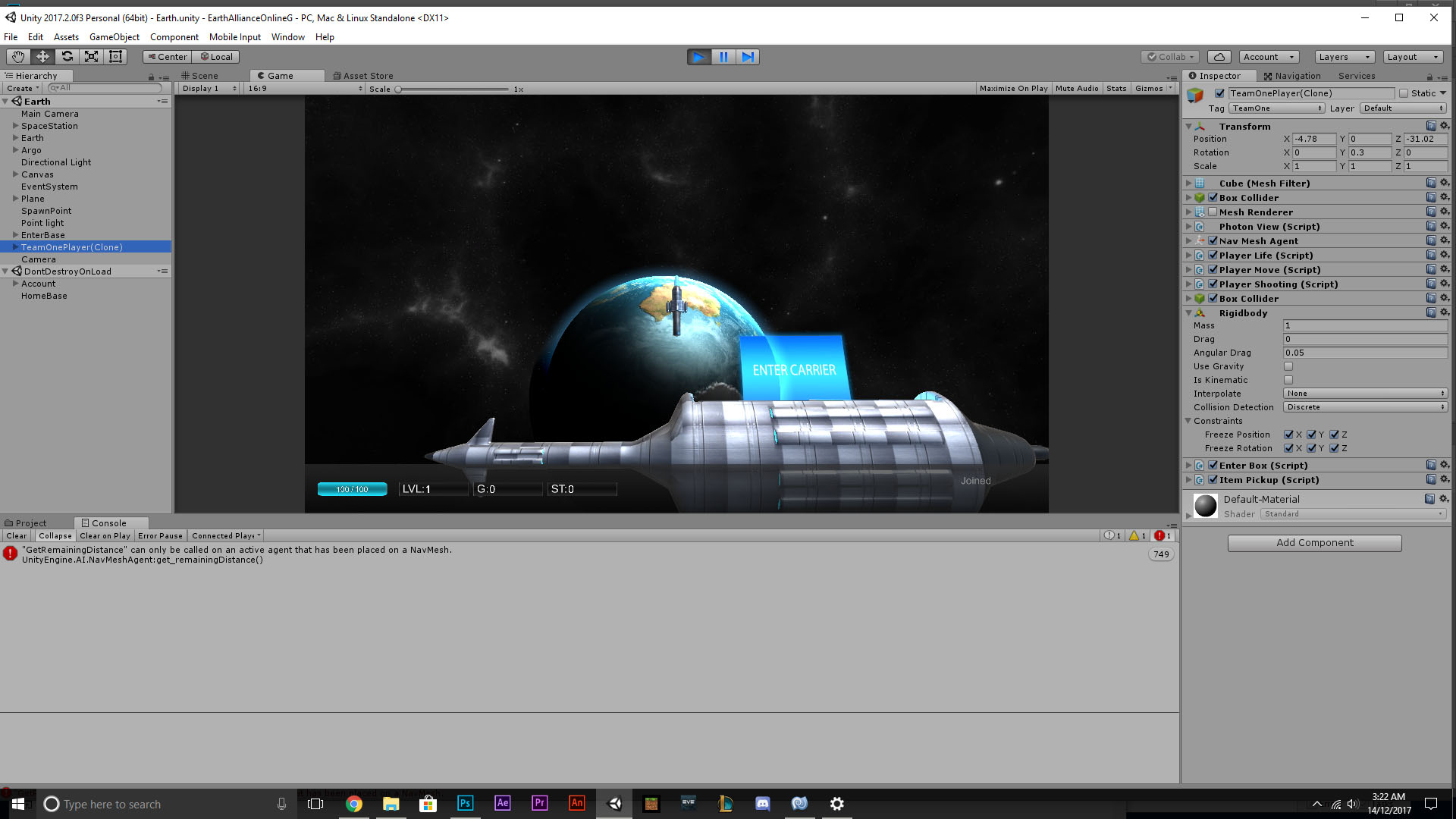The width and height of the screenshot is (1456, 819).
Task: Select the Scale tool
Action: (x=91, y=57)
